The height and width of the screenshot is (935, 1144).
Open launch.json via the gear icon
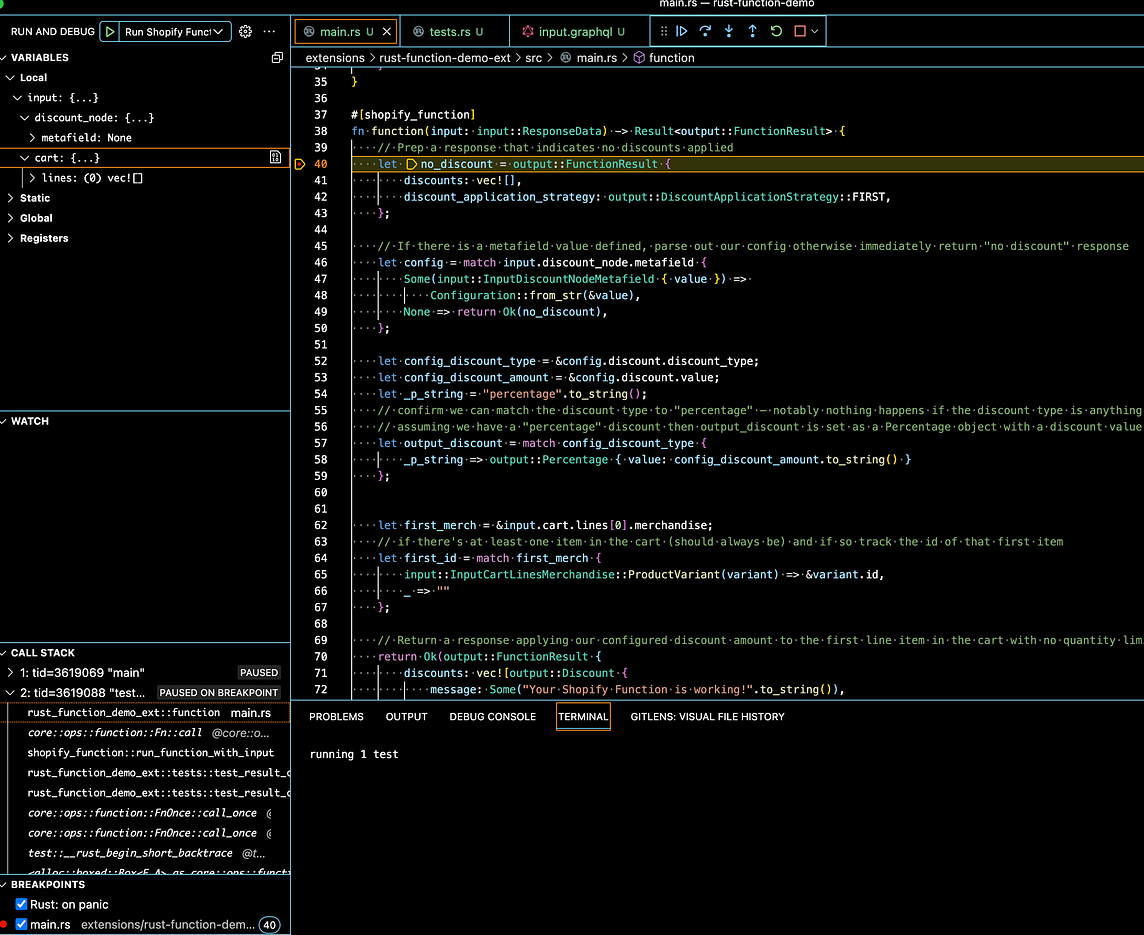point(245,32)
